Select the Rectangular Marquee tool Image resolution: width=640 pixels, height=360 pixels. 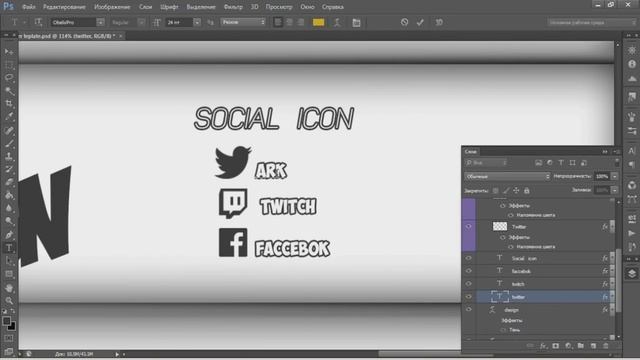click(9, 64)
